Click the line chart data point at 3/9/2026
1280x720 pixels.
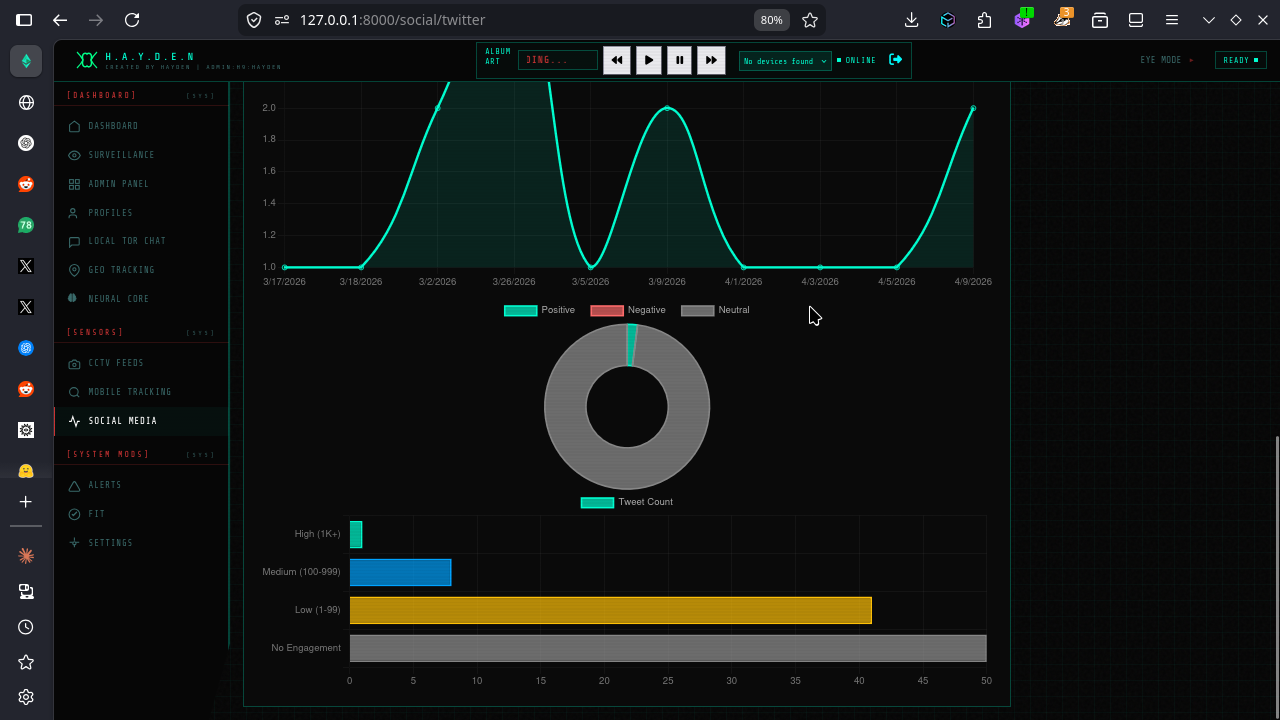(667, 108)
